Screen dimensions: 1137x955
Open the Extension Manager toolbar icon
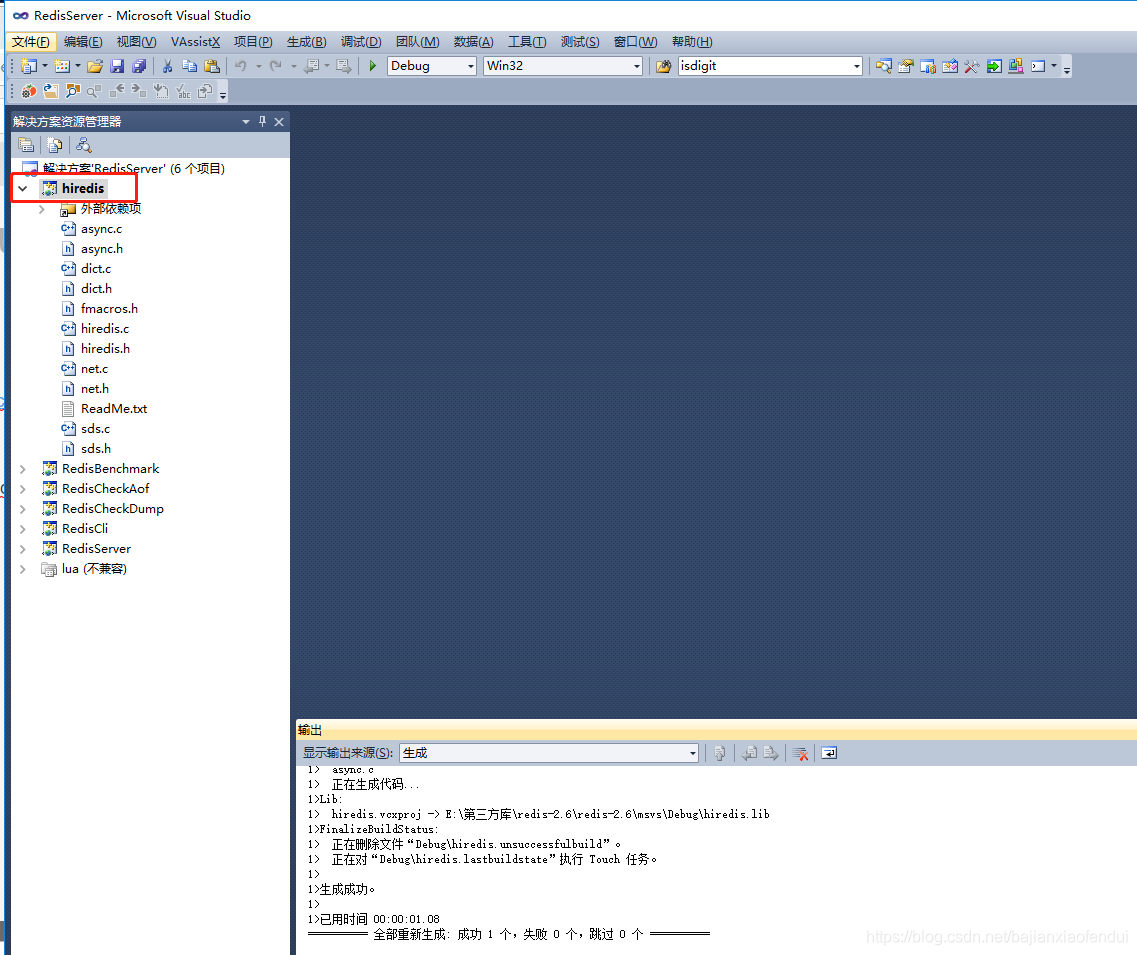coord(1016,66)
